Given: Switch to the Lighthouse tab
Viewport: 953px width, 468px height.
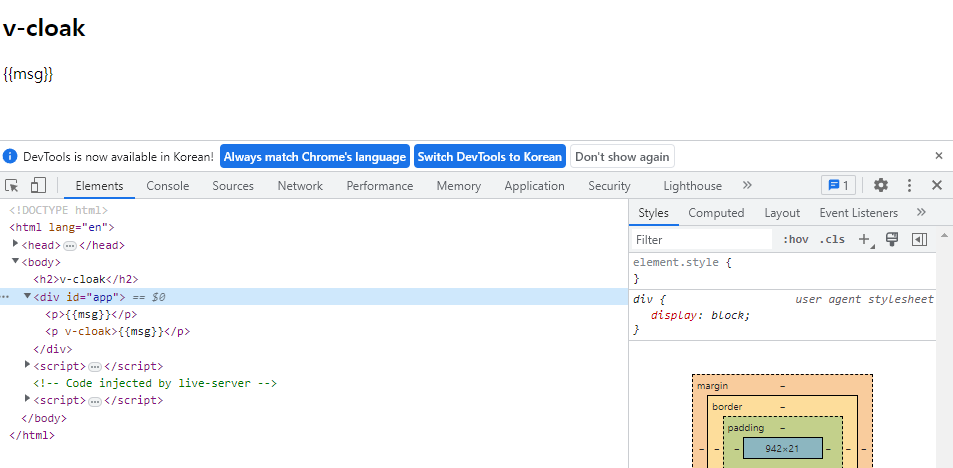Looking at the screenshot, I should tap(693, 186).
